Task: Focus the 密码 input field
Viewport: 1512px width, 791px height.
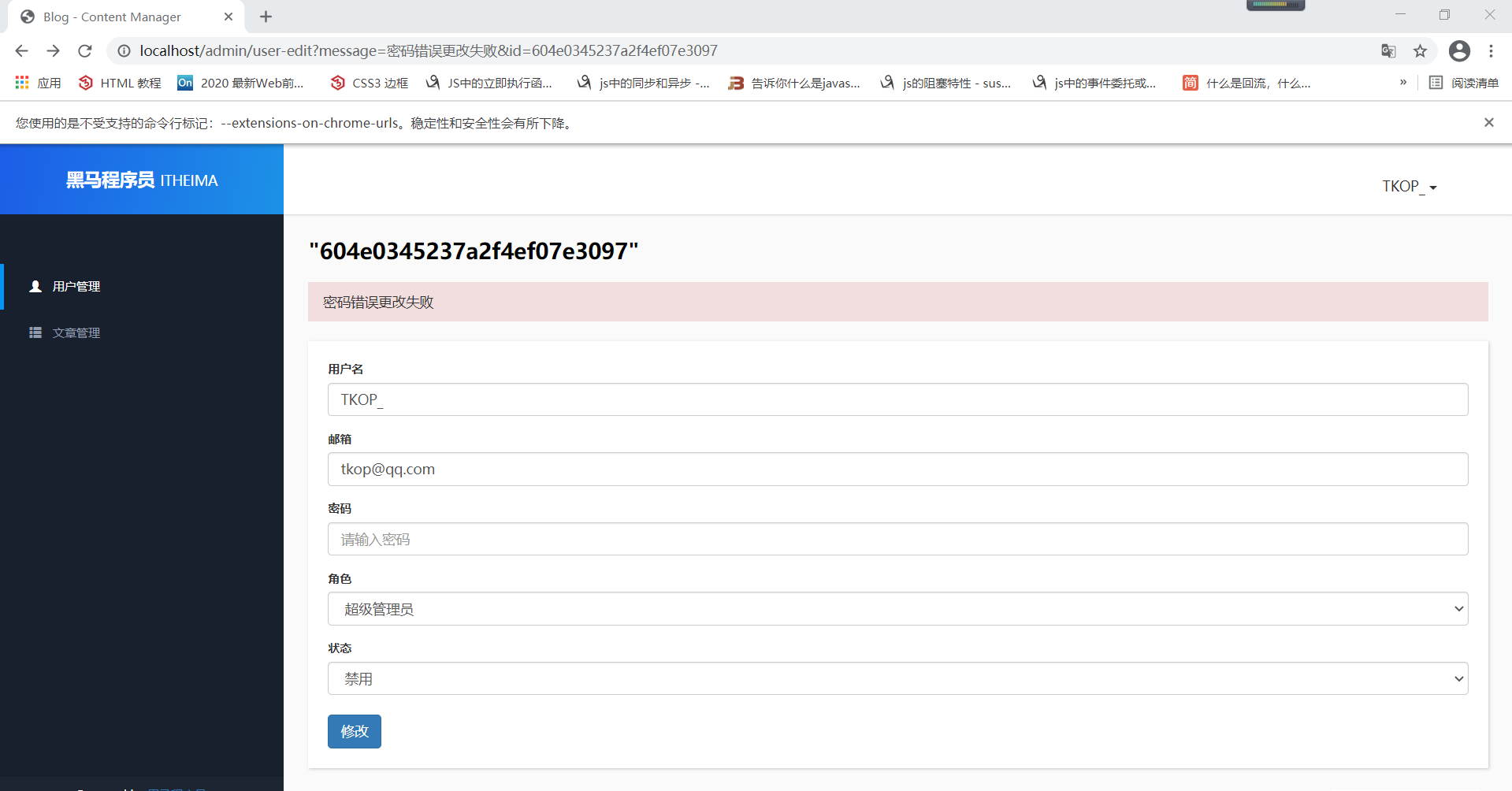Action: coord(897,539)
